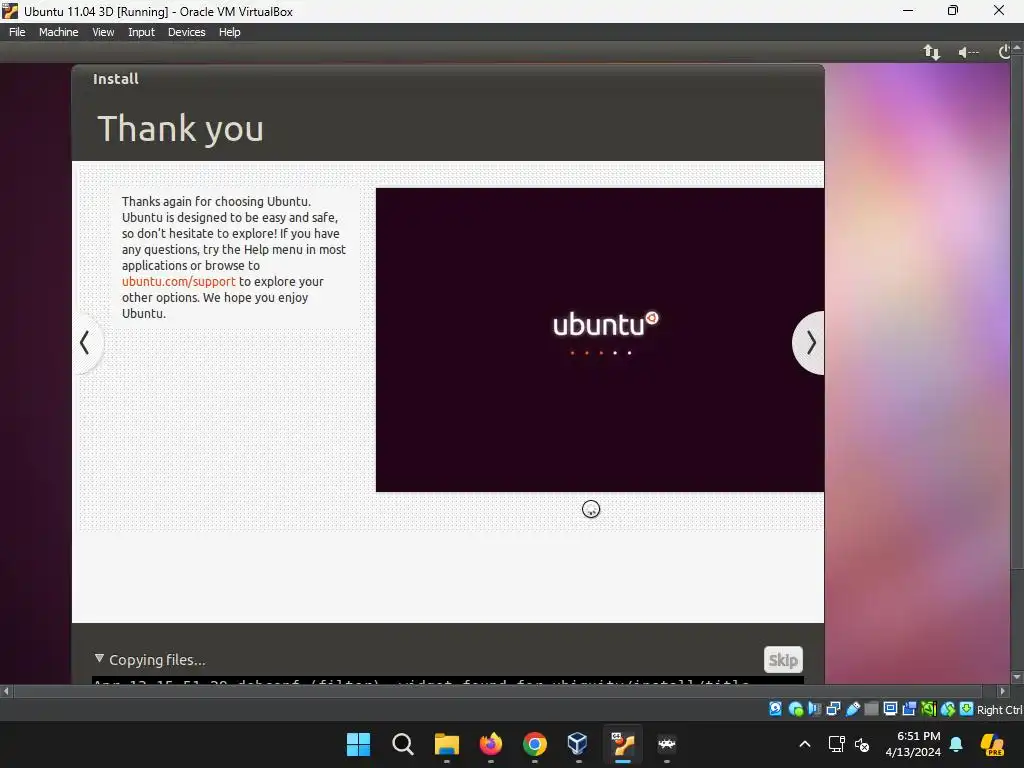1024x768 pixels.
Task: Click the Ubuntu sound volume indicator
Action: pos(968,52)
